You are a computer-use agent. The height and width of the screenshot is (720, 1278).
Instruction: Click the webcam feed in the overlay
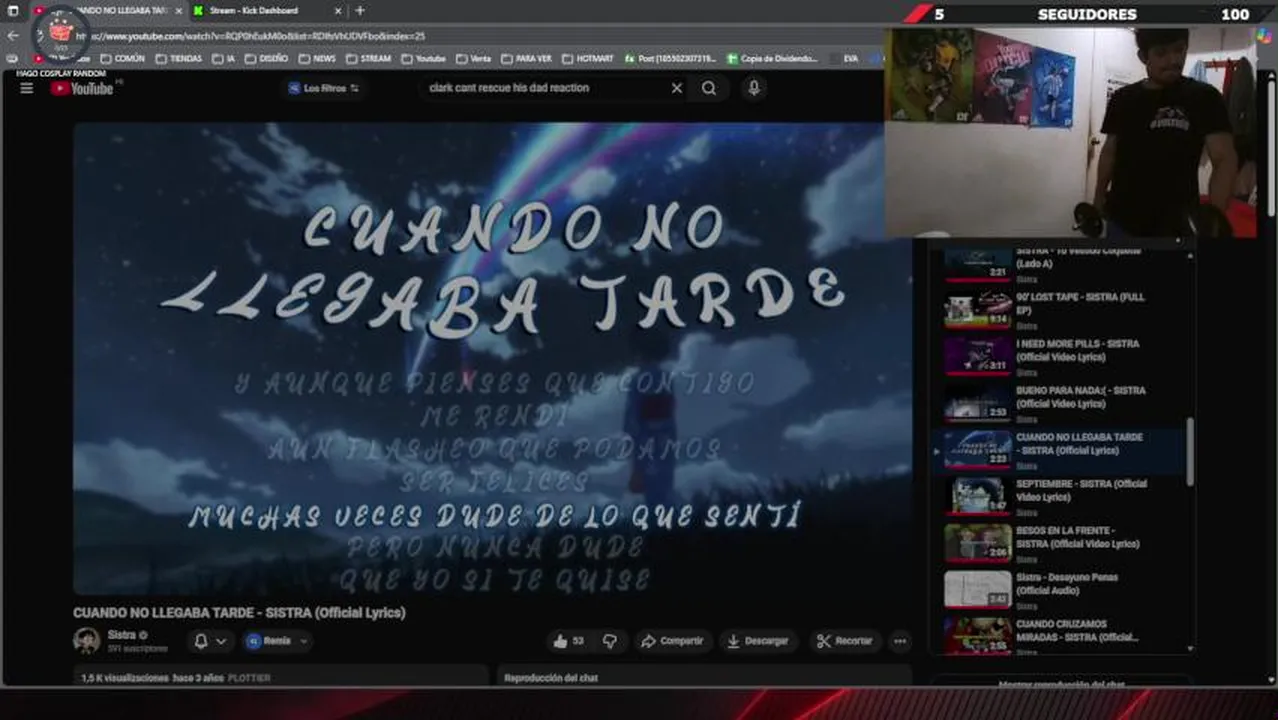tap(1070, 132)
